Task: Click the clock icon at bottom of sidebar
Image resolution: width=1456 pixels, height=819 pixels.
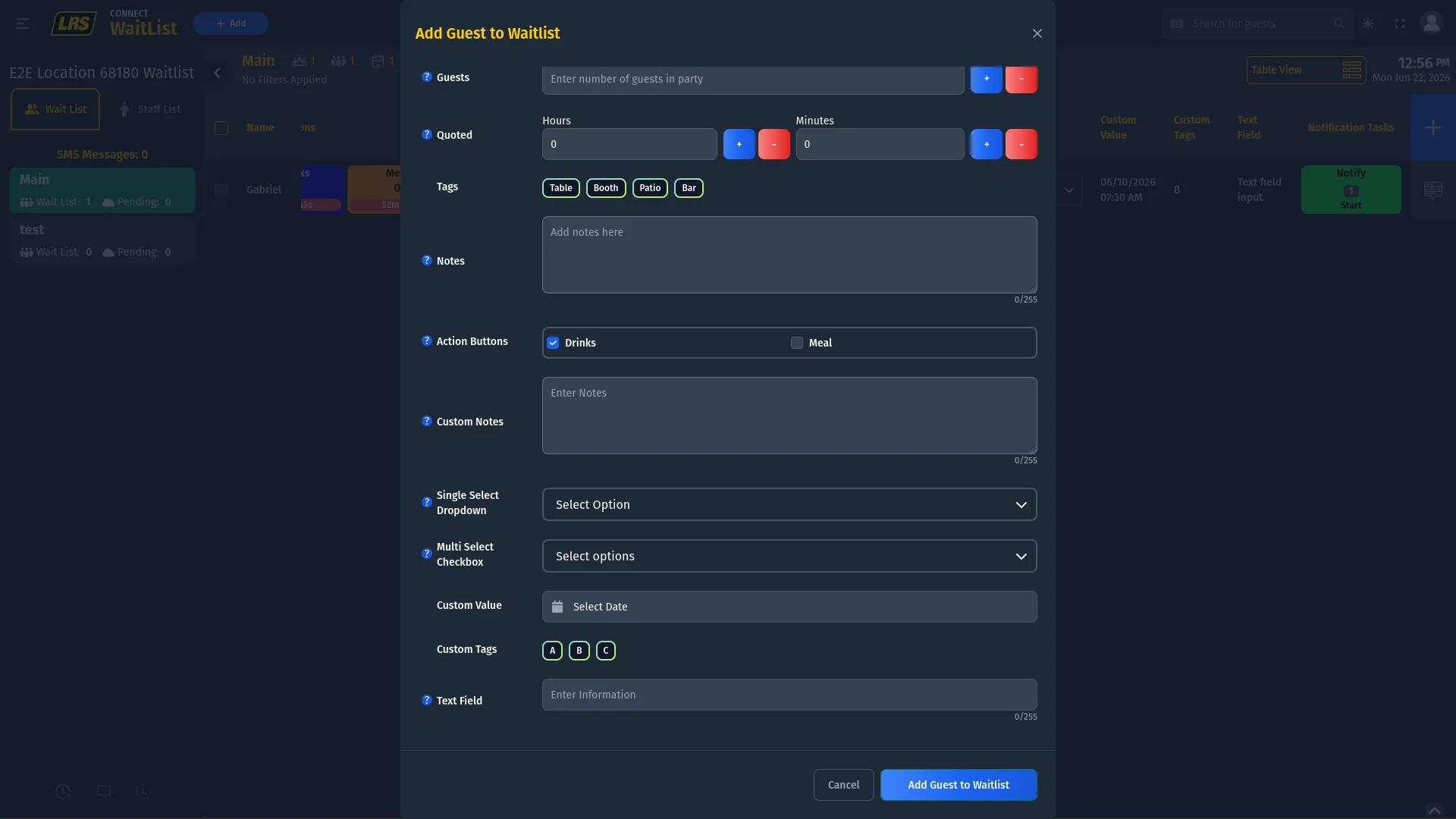Action: tap(143, 792)
